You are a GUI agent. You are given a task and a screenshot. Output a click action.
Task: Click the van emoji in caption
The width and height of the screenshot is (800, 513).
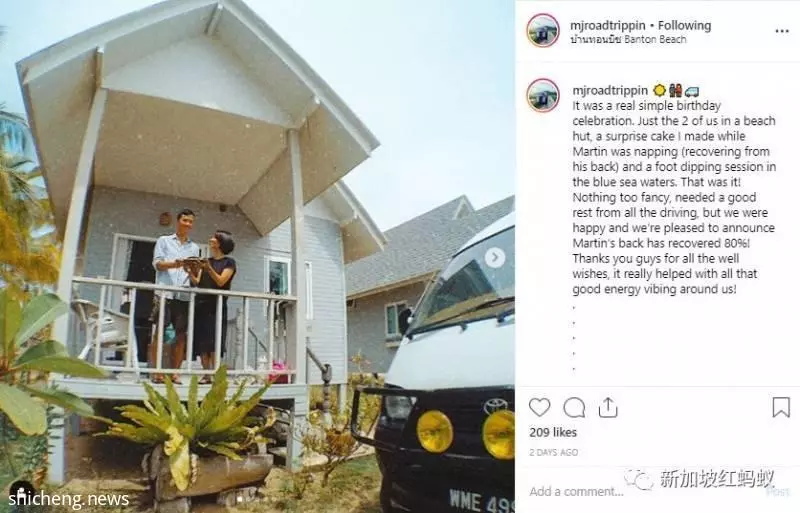692,91
